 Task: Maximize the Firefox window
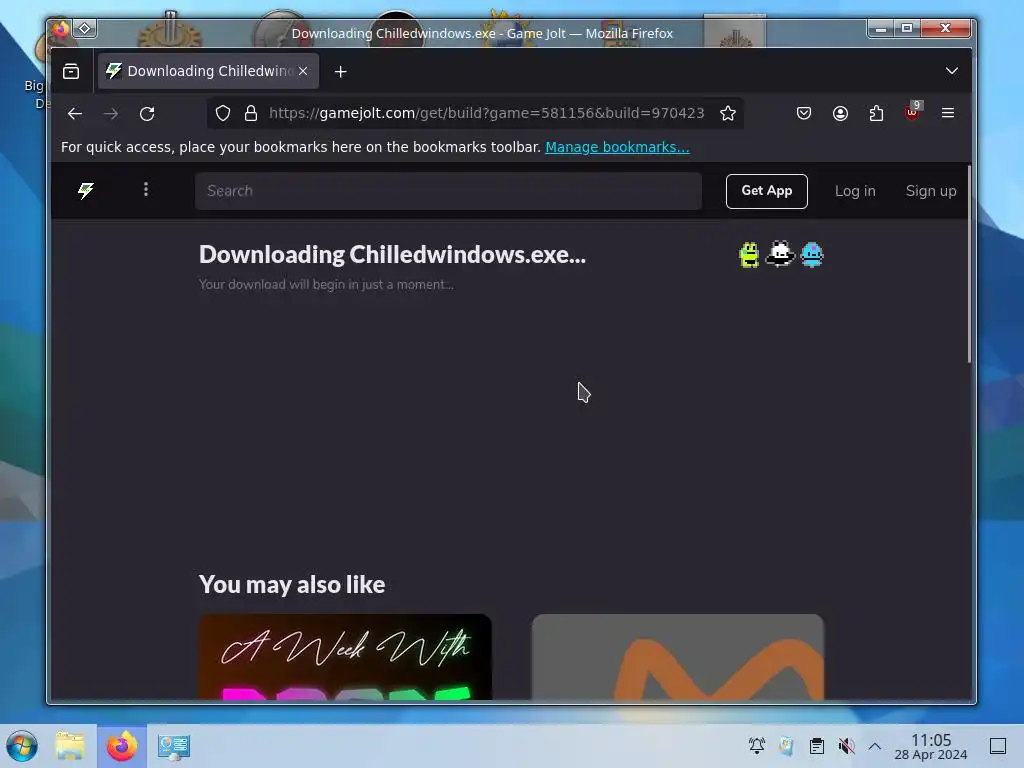coord(906,28)
